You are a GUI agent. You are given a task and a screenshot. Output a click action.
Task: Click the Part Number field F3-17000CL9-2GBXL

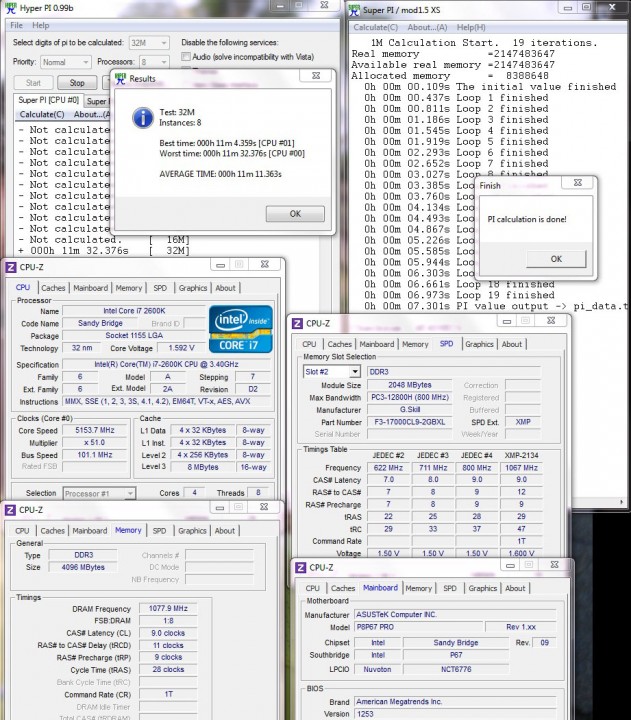(410, 422)
